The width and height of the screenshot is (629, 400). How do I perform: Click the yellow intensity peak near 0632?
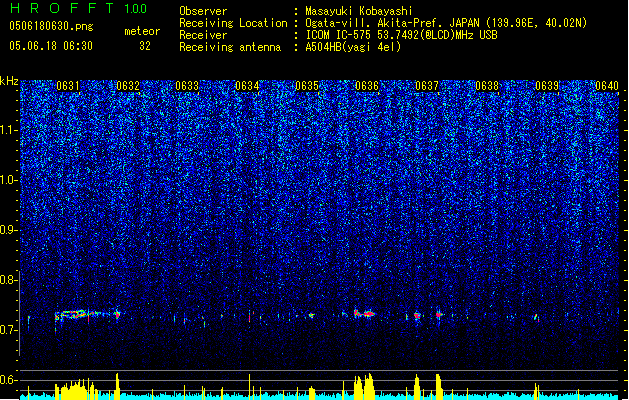tap(117, 386)
